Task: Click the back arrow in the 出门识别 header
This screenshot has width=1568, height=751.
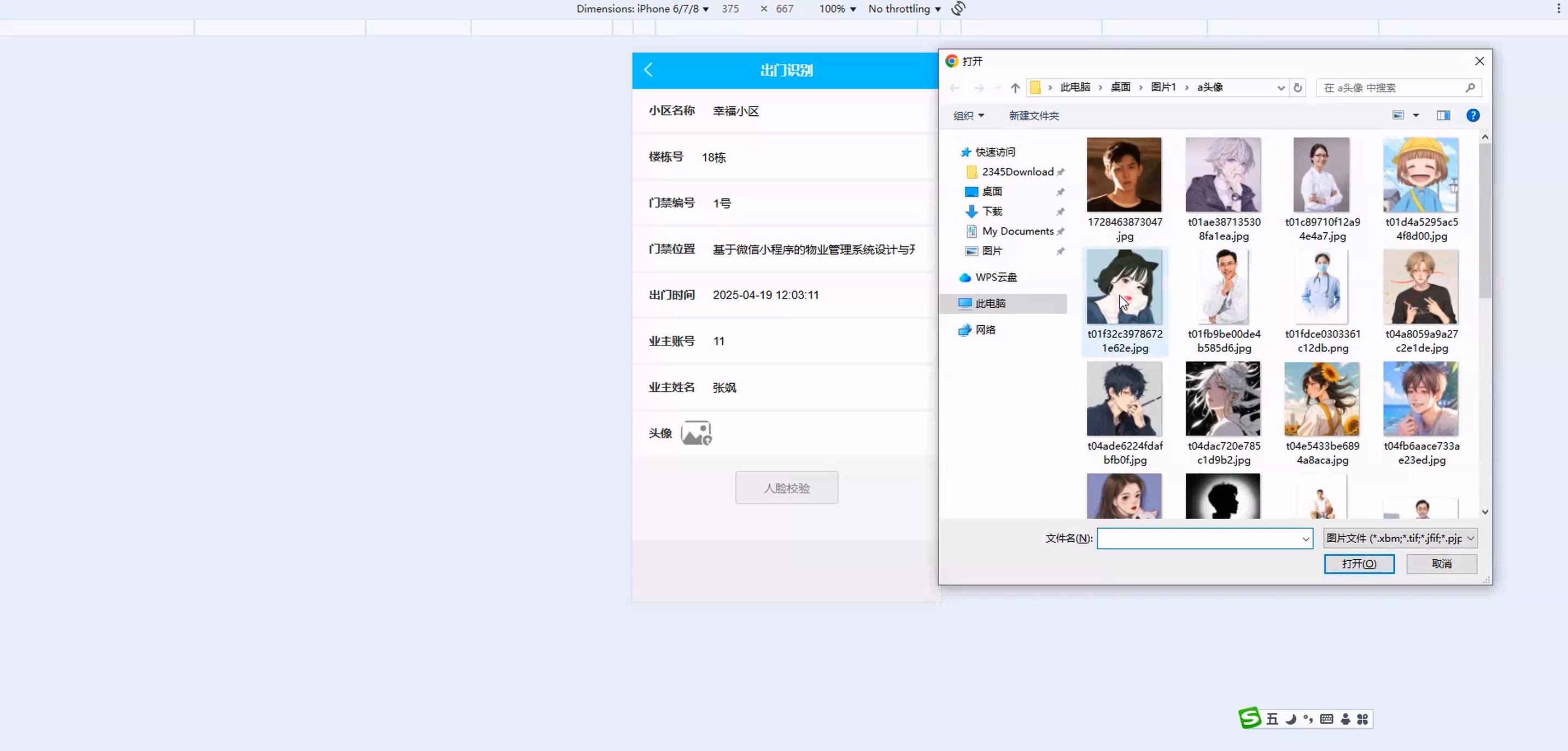Action: pyautogui.click(x=648, y=70)
